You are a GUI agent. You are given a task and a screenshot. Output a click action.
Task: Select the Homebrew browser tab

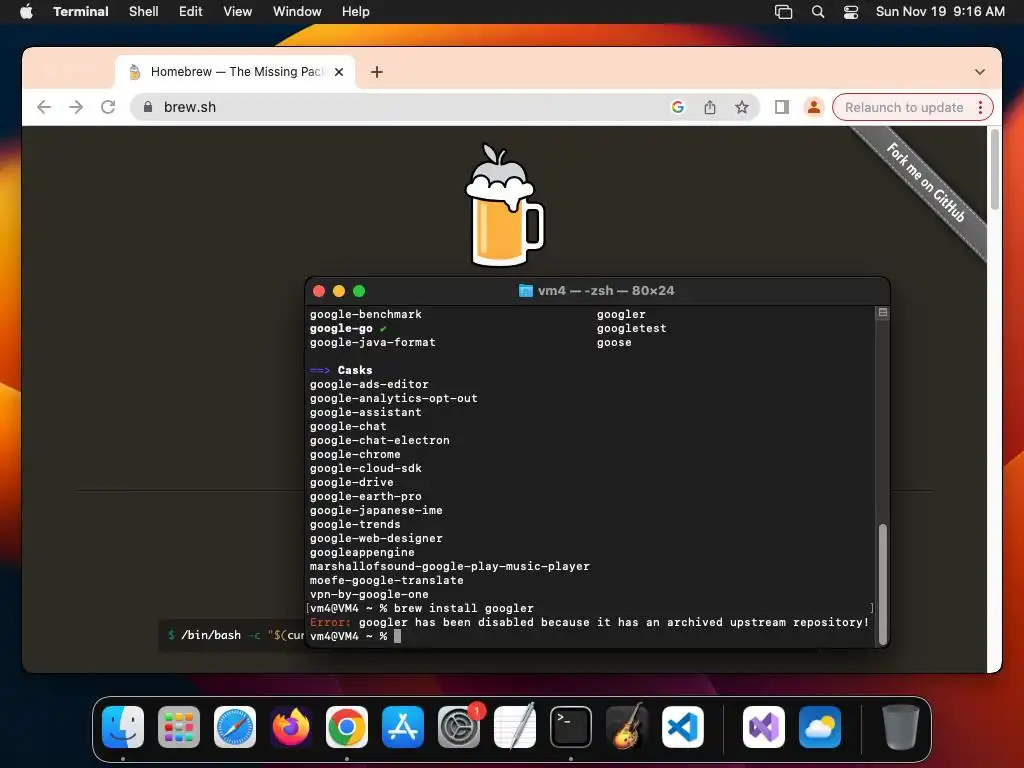pyautogui.click(x=235, y=72)
